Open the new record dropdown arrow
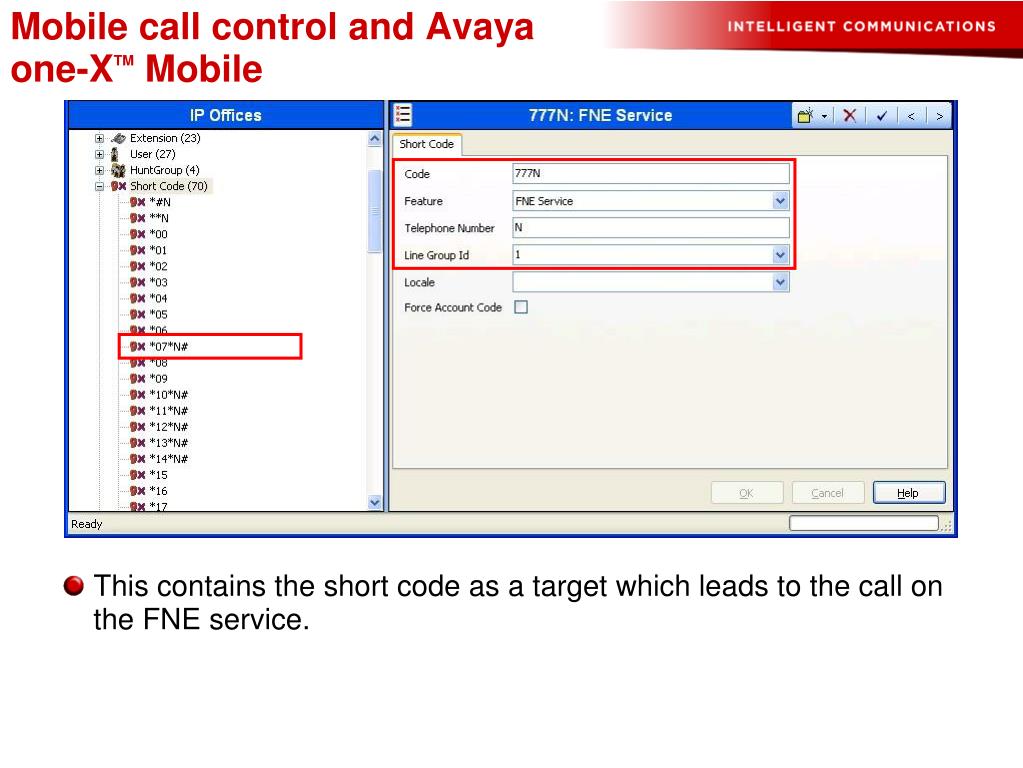The height and width of the screenshot is (768, 1023). [824, 116]
